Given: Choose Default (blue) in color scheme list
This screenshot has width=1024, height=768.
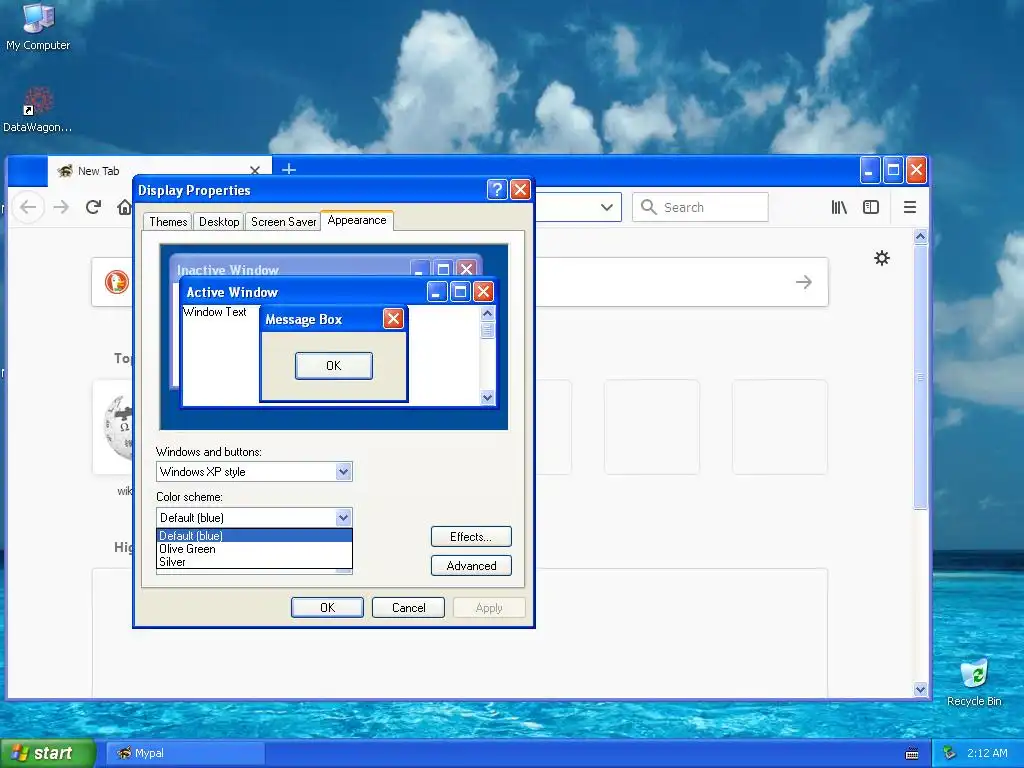Looking at the screenshot, I should (x=254, y=536).
